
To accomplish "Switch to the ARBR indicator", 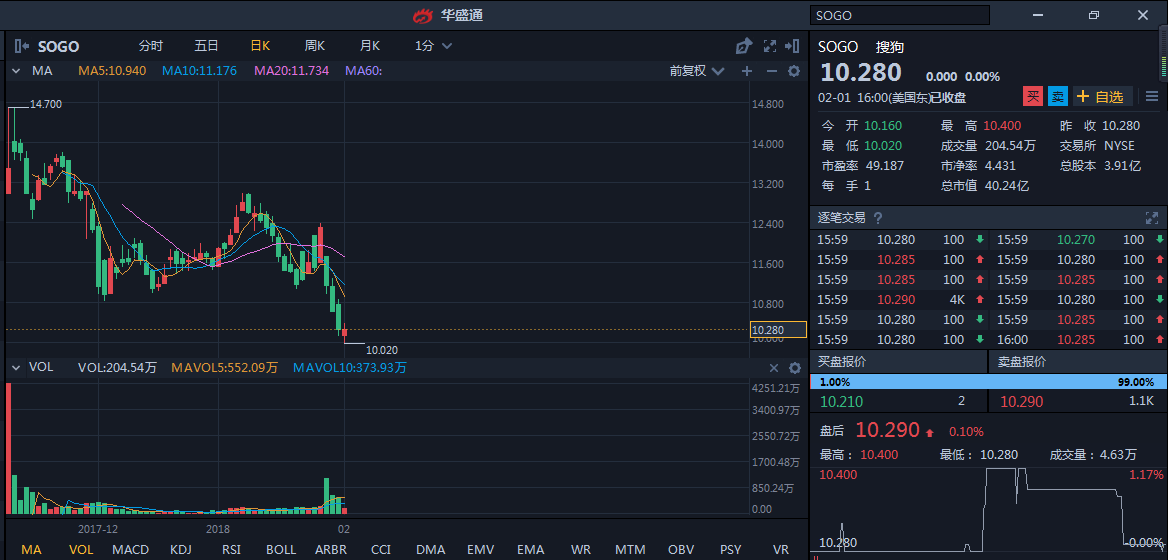I will point(331,550).
